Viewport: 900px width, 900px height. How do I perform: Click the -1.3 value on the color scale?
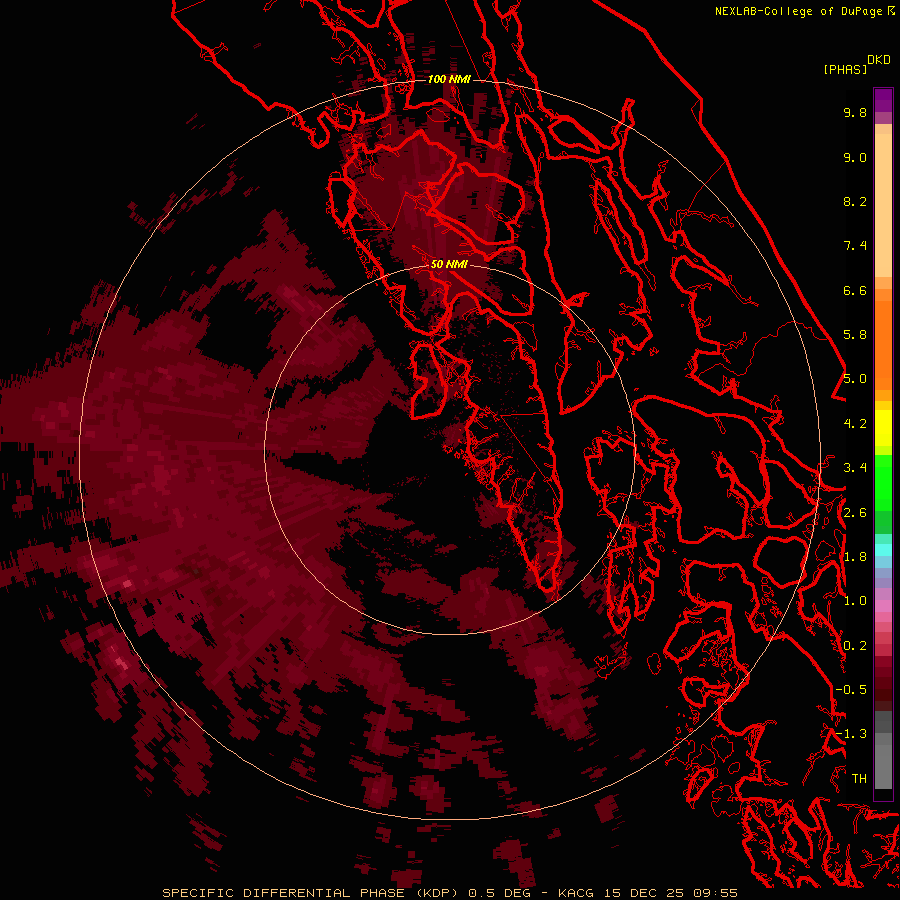click(851, 734)
